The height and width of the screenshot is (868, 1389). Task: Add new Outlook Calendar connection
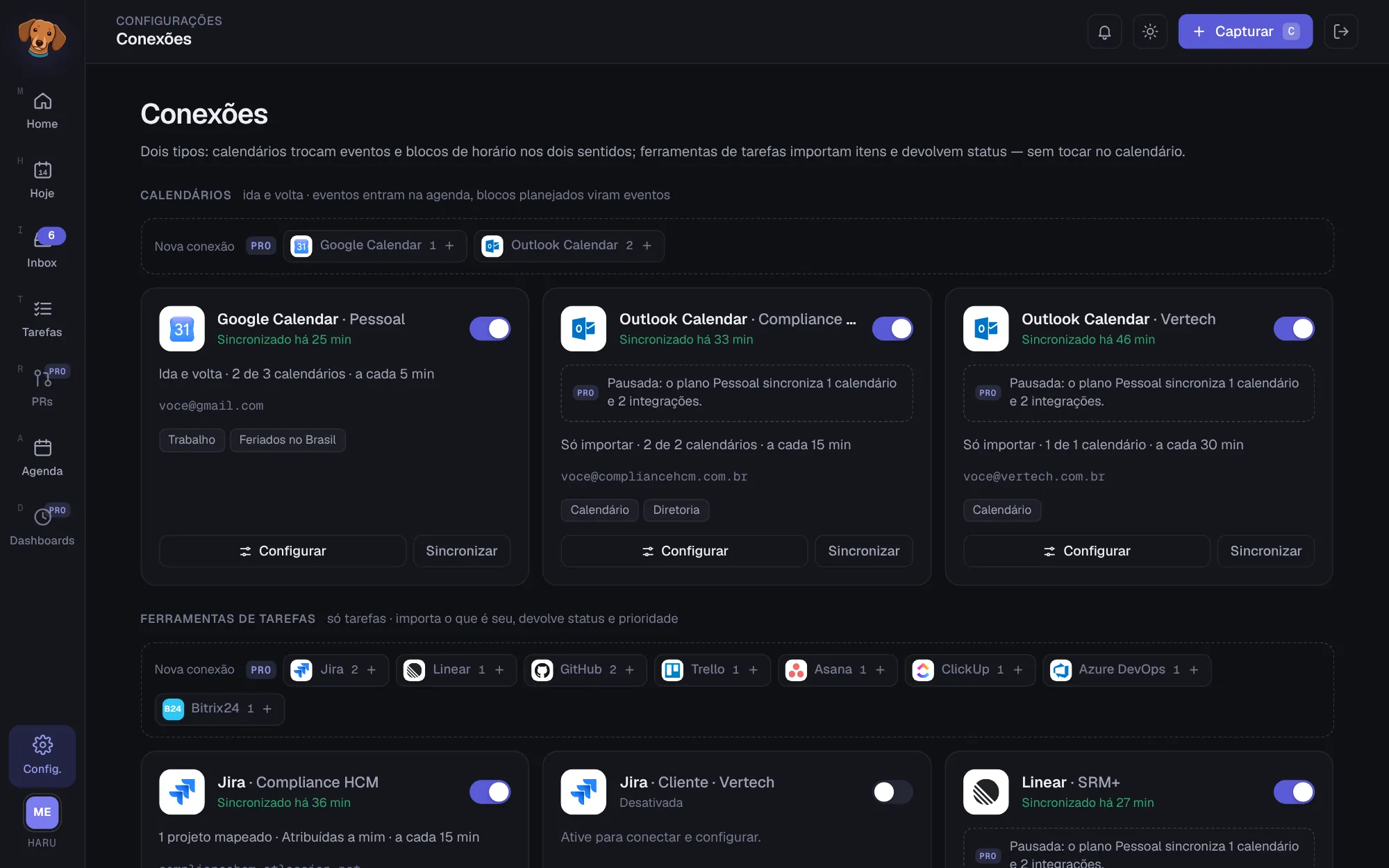[x=569, y=246]
